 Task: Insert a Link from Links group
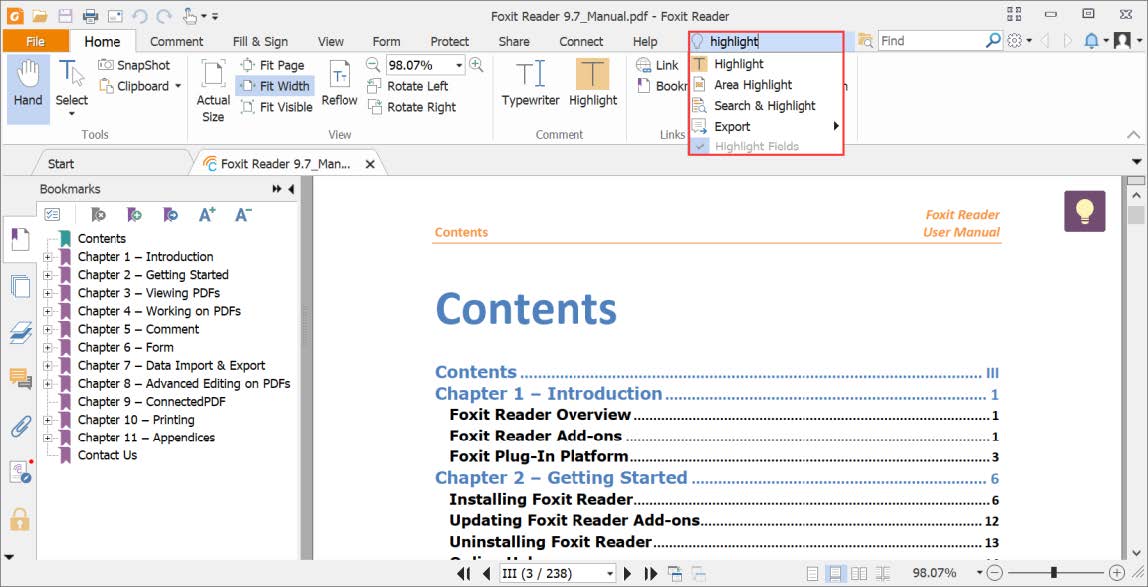[657, 65]
